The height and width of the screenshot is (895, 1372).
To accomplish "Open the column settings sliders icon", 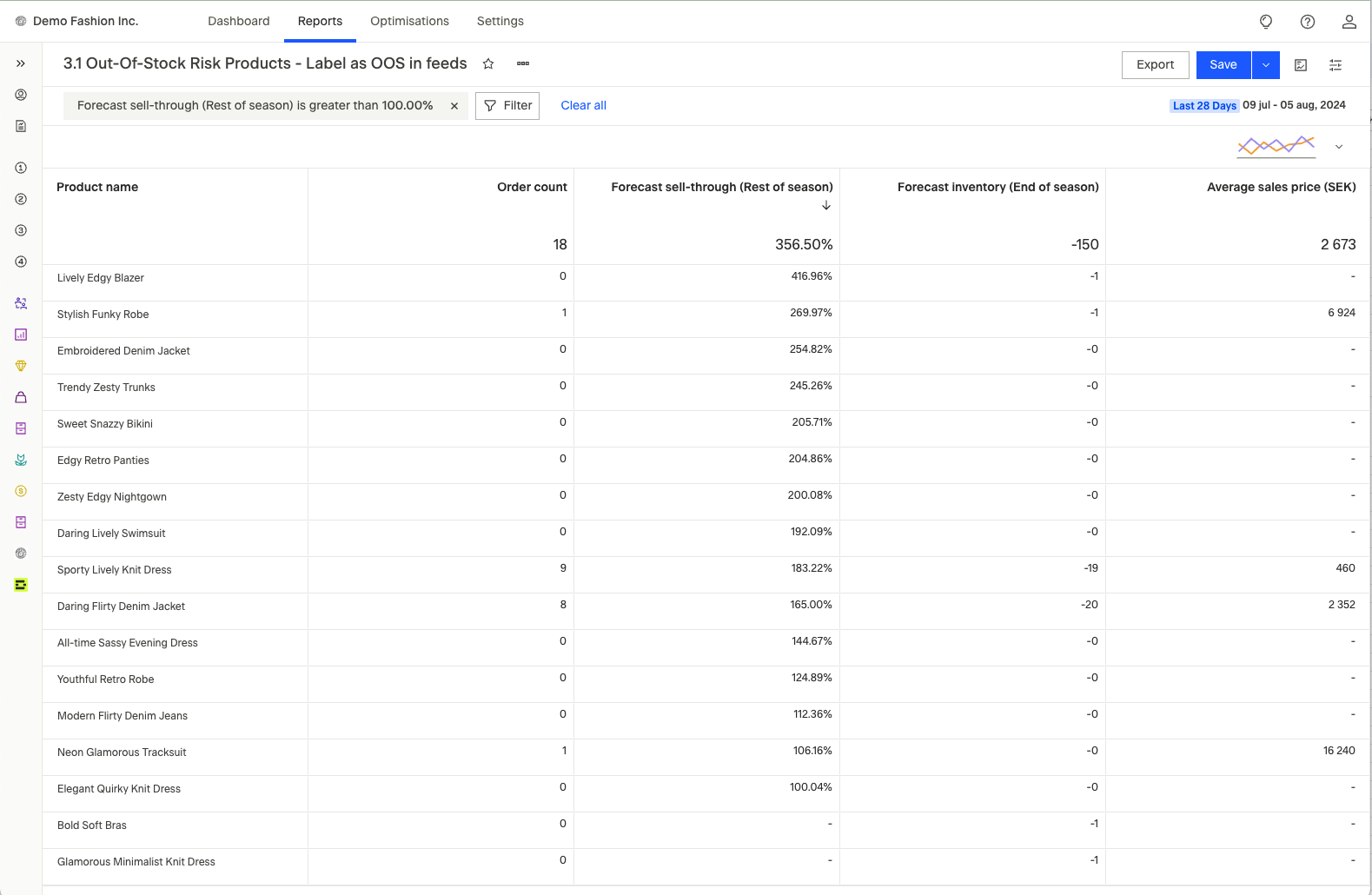I will tap(1336, 65).
